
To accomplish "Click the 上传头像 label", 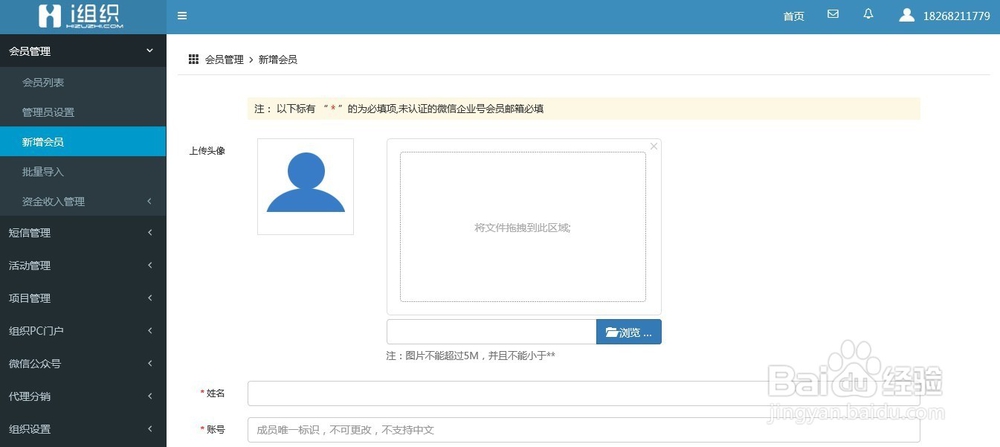I will click(207, 151).
